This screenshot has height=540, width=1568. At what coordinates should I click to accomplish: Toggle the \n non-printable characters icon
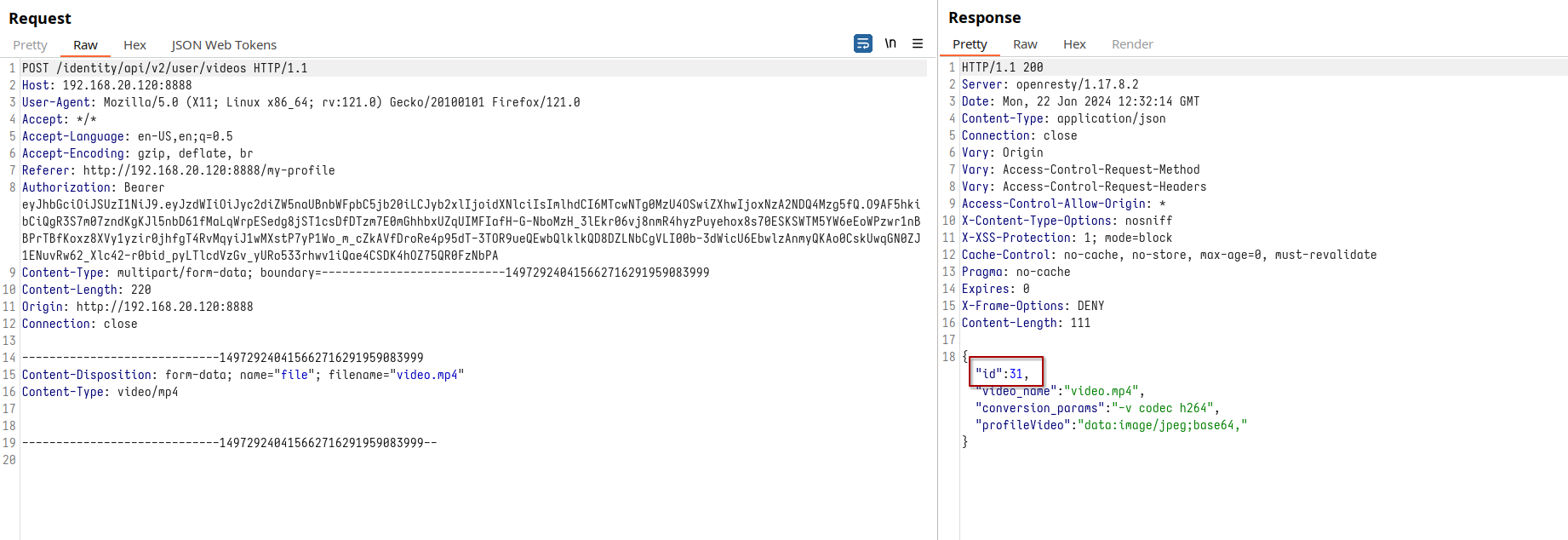click(890, 43)
